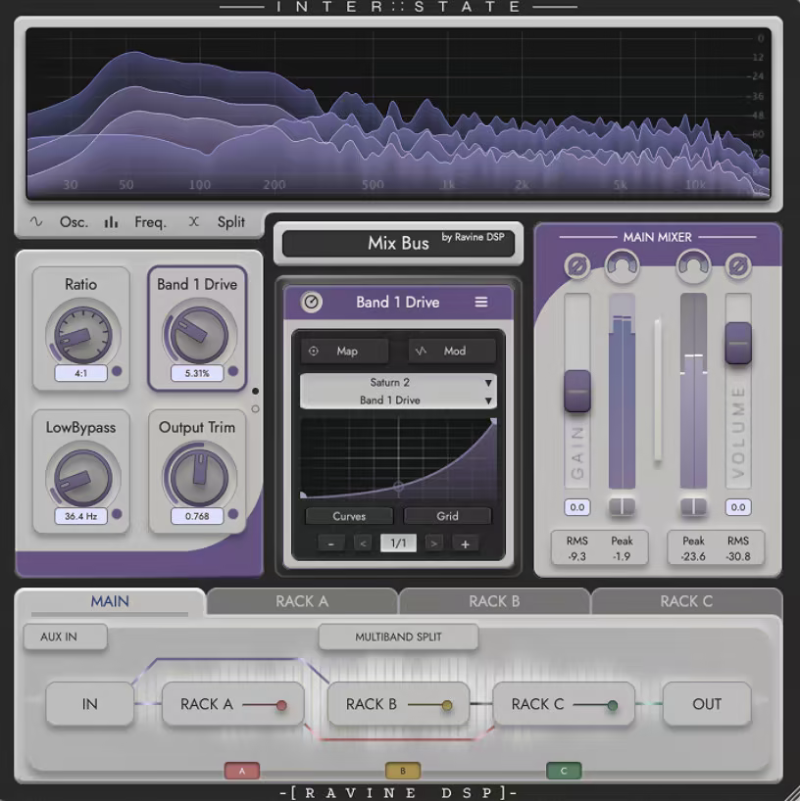Screen dimensions: 800x801
Task: Click the output headphones monitor icon
Action: 693,266
